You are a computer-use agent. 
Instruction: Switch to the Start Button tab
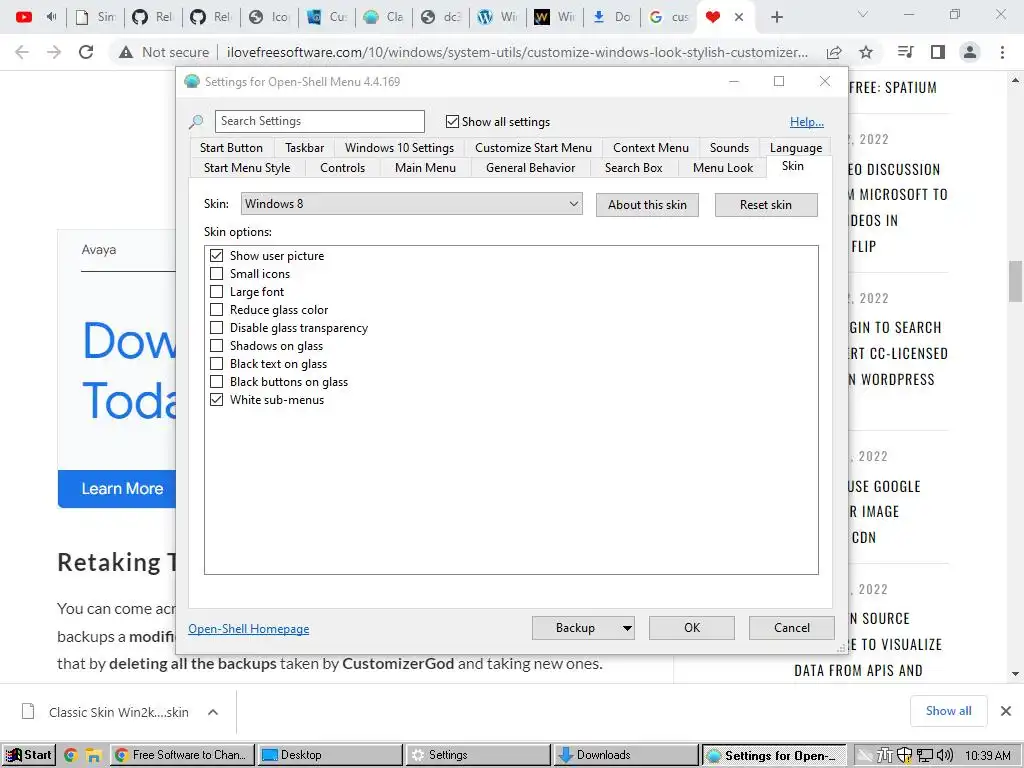tap(231, 148)
